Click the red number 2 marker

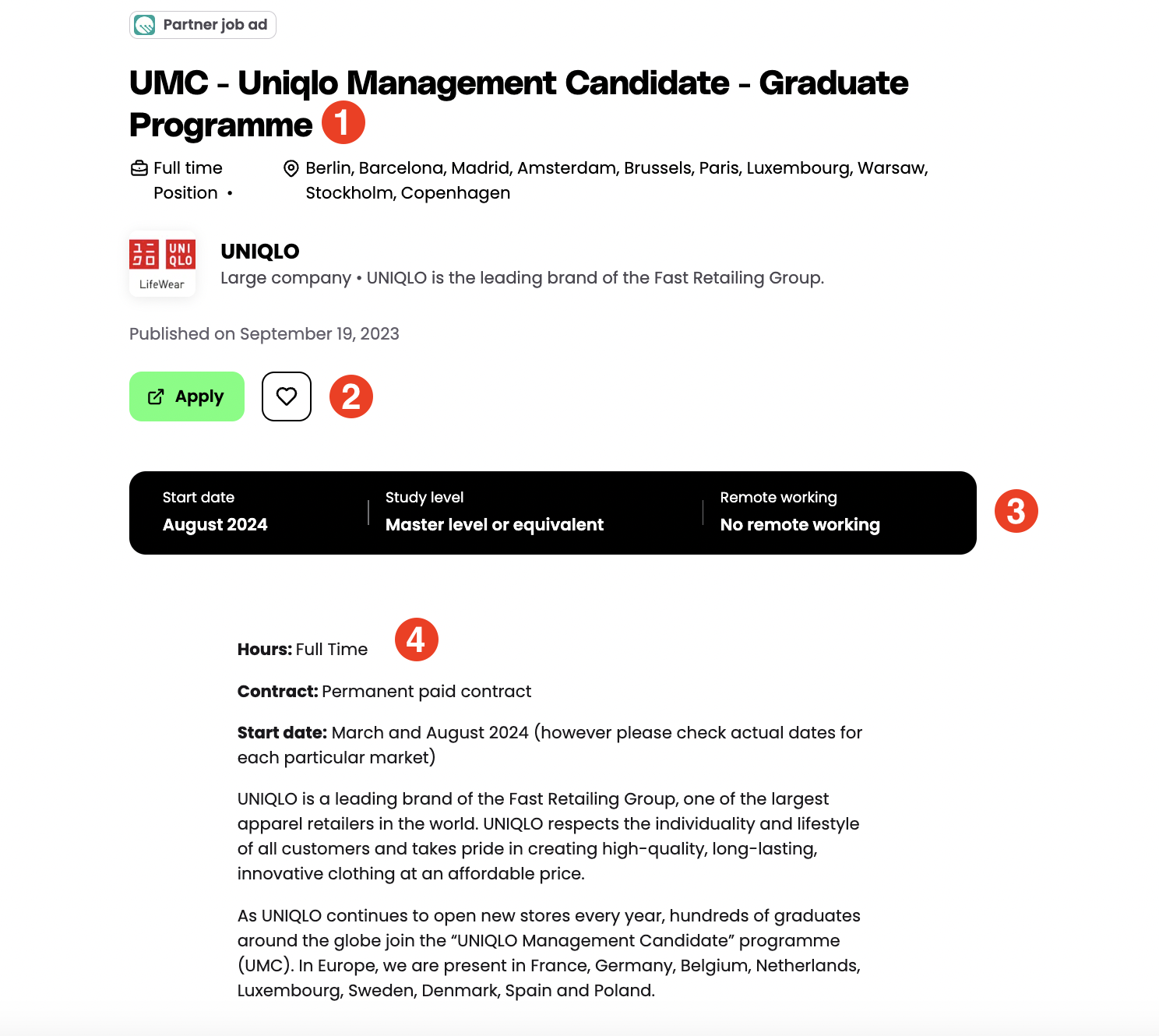tap(351, 396)
